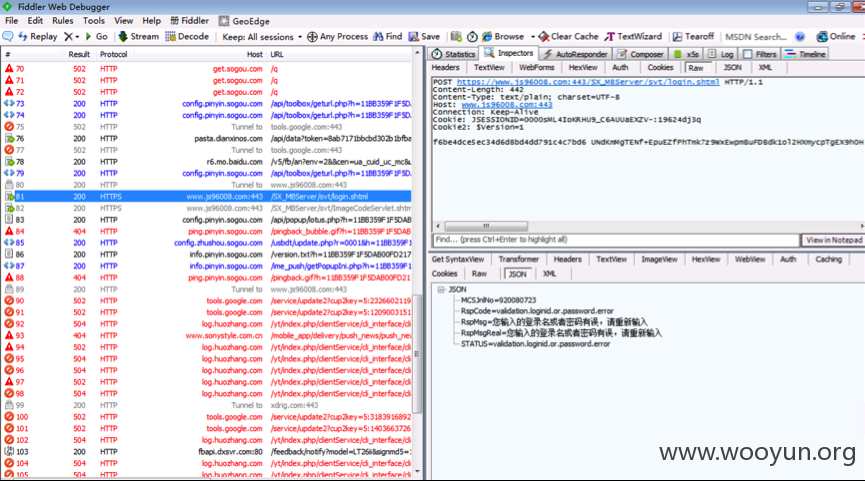Click the Any Process target icon
865x481 pixels.
(312, 37)
